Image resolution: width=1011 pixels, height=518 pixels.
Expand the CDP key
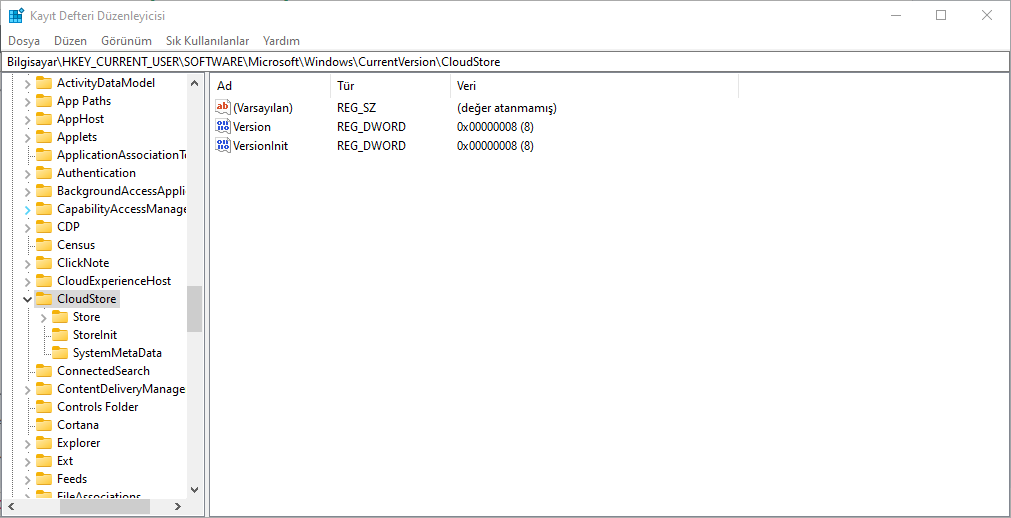click(x=27, y=227)
